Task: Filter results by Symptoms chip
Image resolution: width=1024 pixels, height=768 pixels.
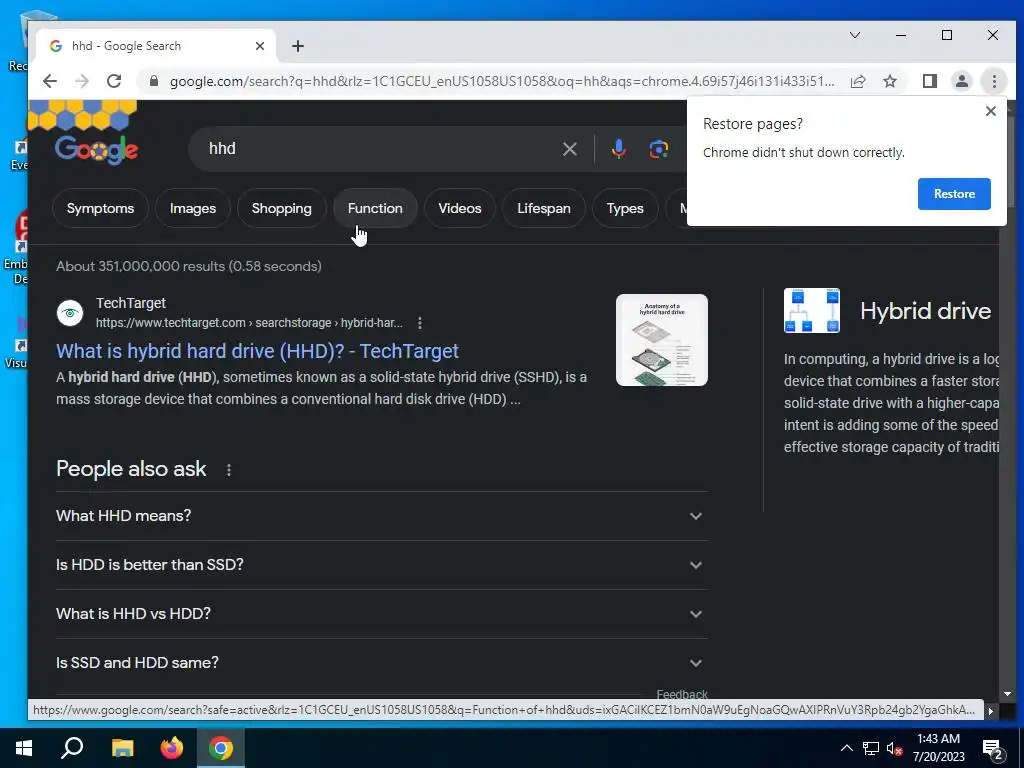Action: pyautogui.click(x=100, y=208)
